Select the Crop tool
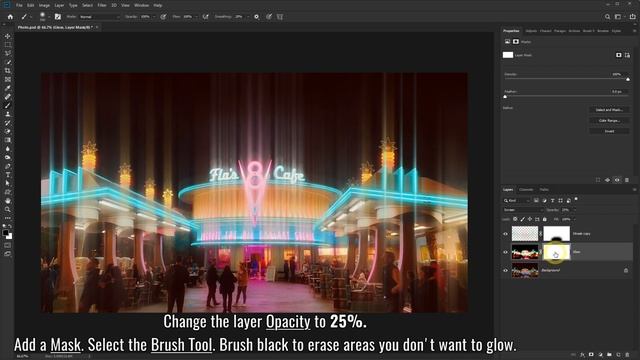This screenshot has width=640, height=360. click(8, 71)
